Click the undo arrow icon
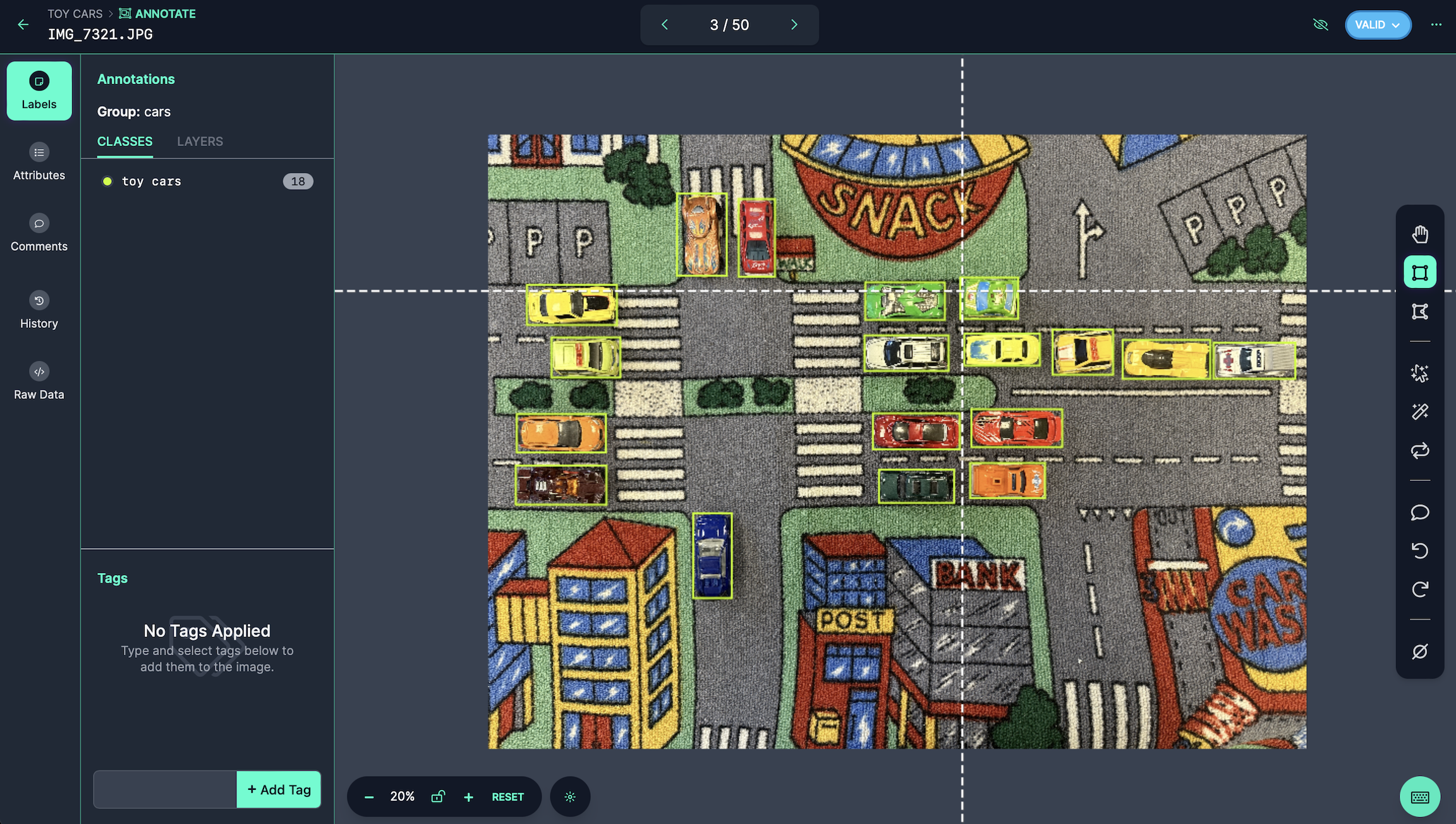Screen dimensions: 1456x824 pyautogui.click(x=1420, y=550)
